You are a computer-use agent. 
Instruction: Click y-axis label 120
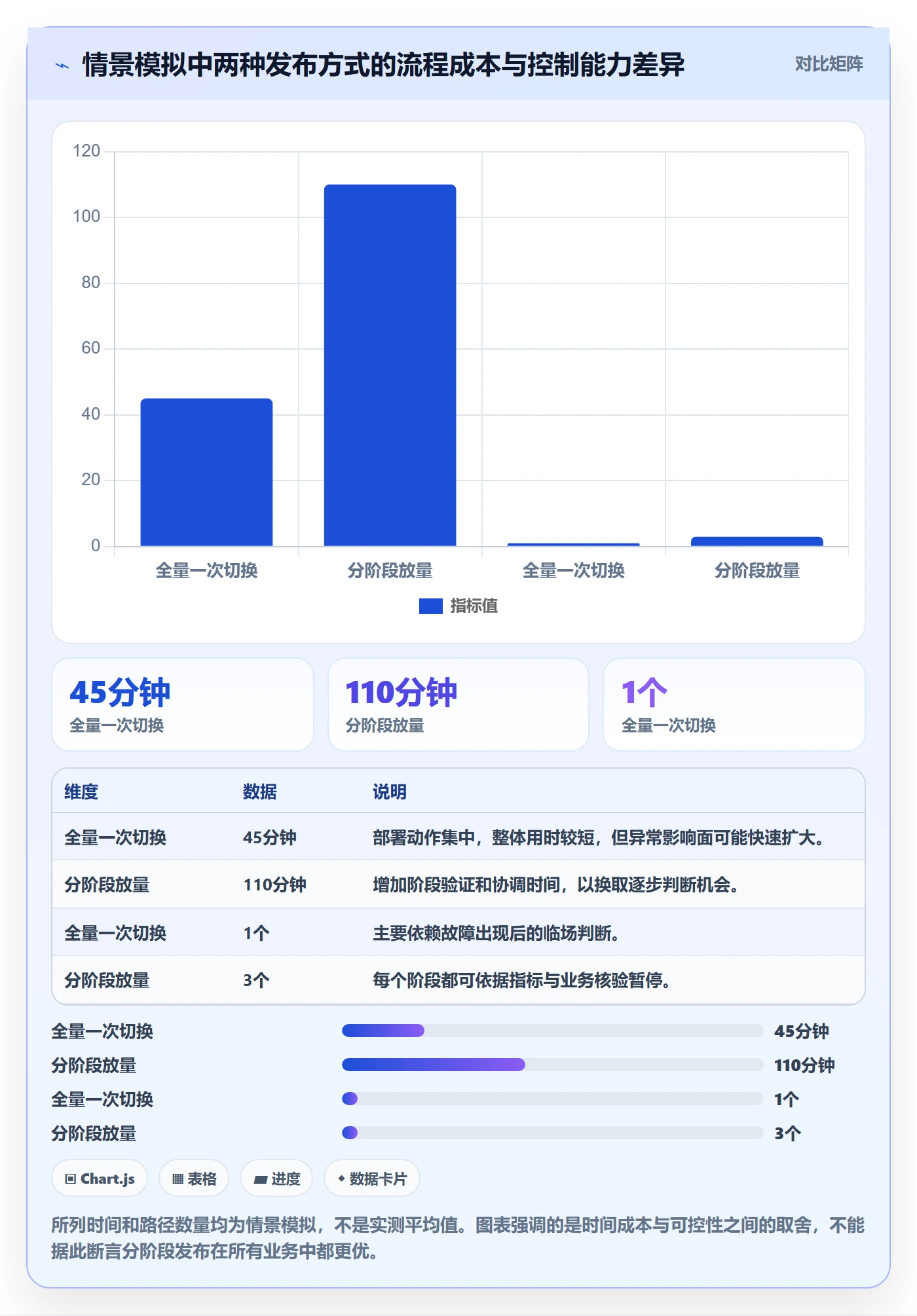[x=86, y=151]
